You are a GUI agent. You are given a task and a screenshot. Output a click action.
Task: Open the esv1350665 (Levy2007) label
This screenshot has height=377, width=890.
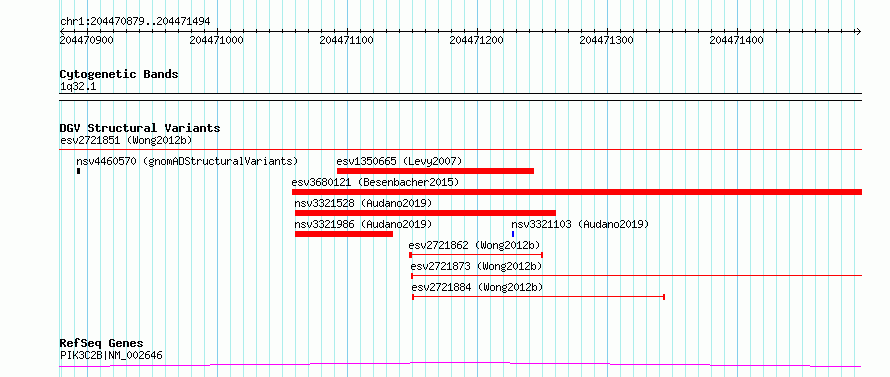[400, 161]
